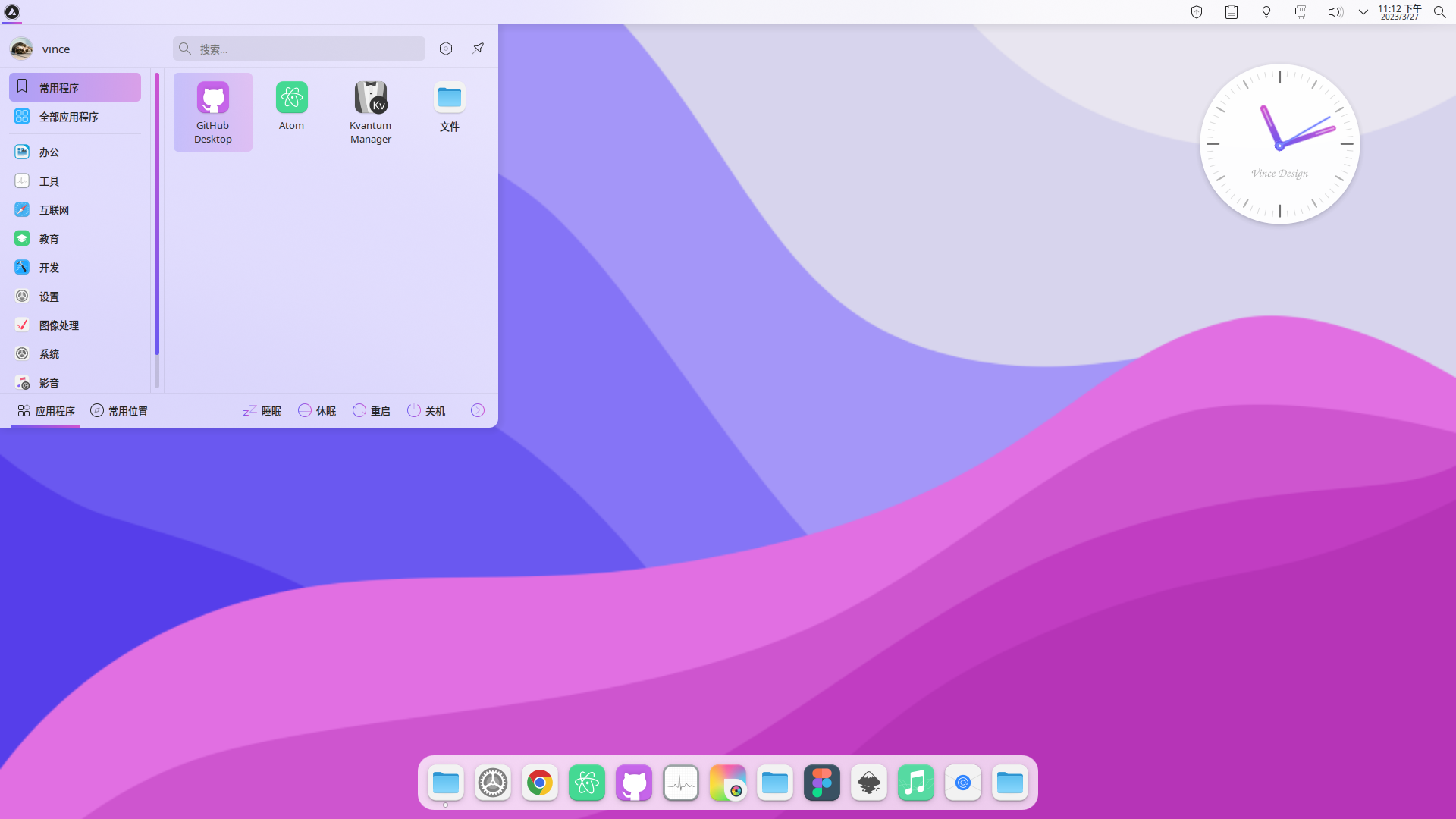Click the 搜索 search input field
Viewport: 1456px width, 819px height.
(x=303, y=49)
